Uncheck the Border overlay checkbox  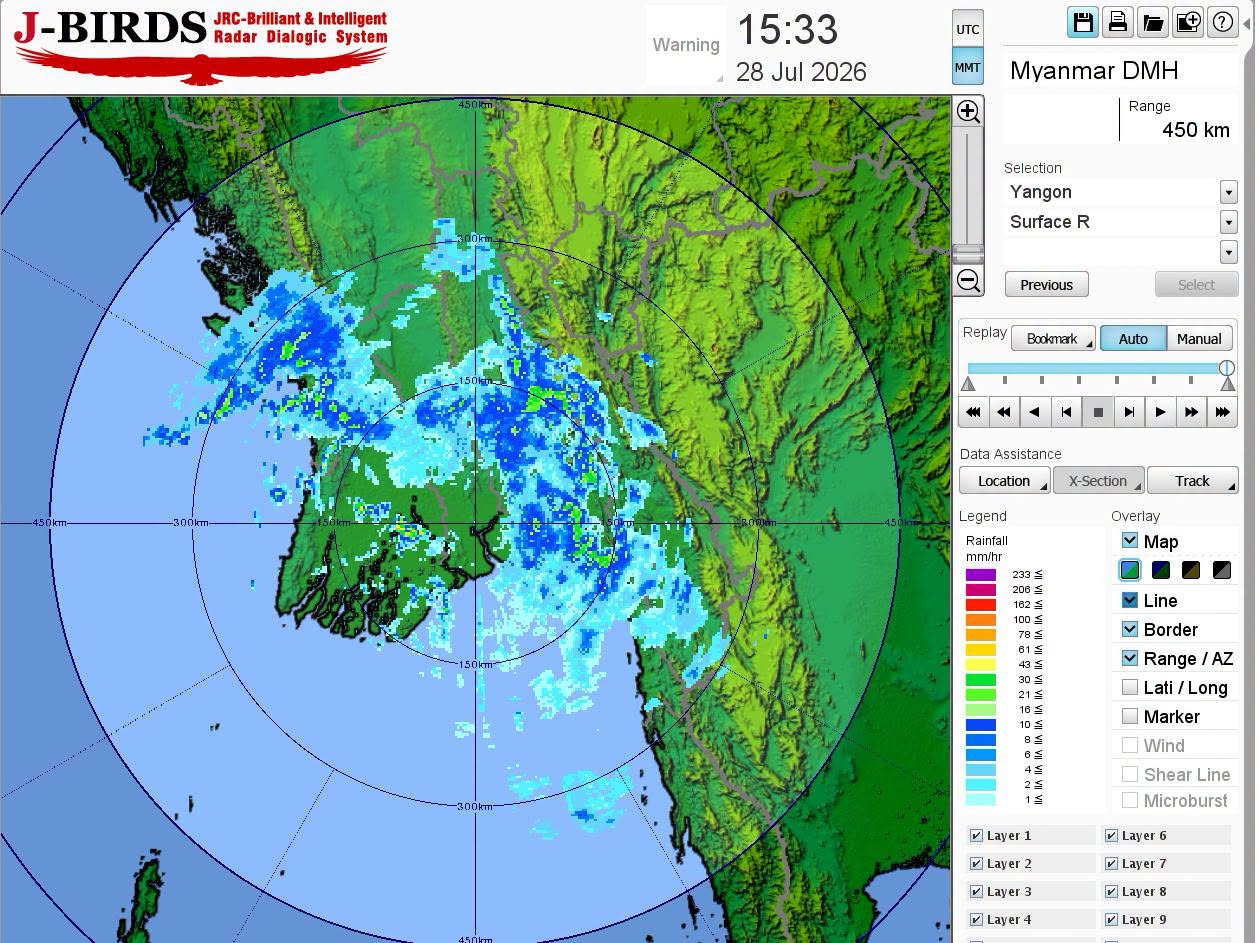coord(1130,629)
